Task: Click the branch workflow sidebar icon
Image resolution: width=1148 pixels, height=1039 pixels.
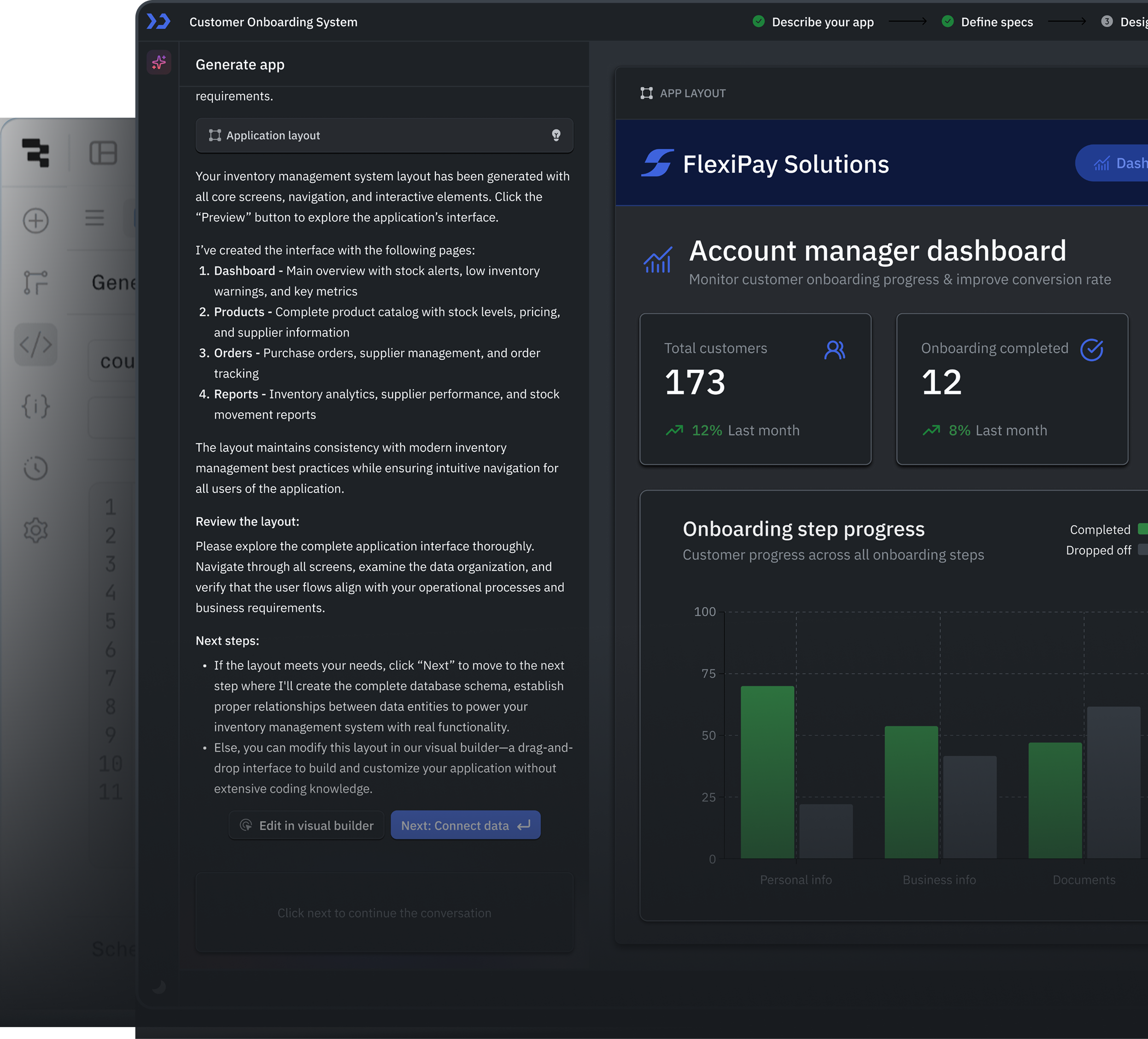Action: (x=35, y=282)
